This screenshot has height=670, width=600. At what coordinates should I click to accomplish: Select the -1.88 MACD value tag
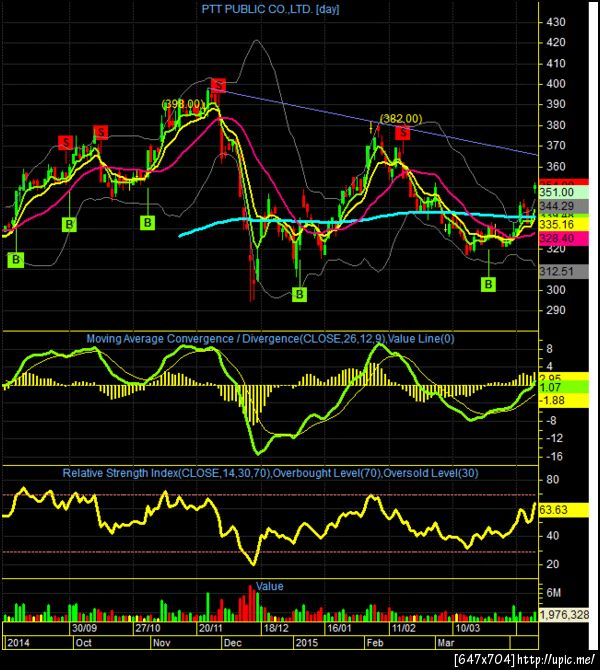564,400
